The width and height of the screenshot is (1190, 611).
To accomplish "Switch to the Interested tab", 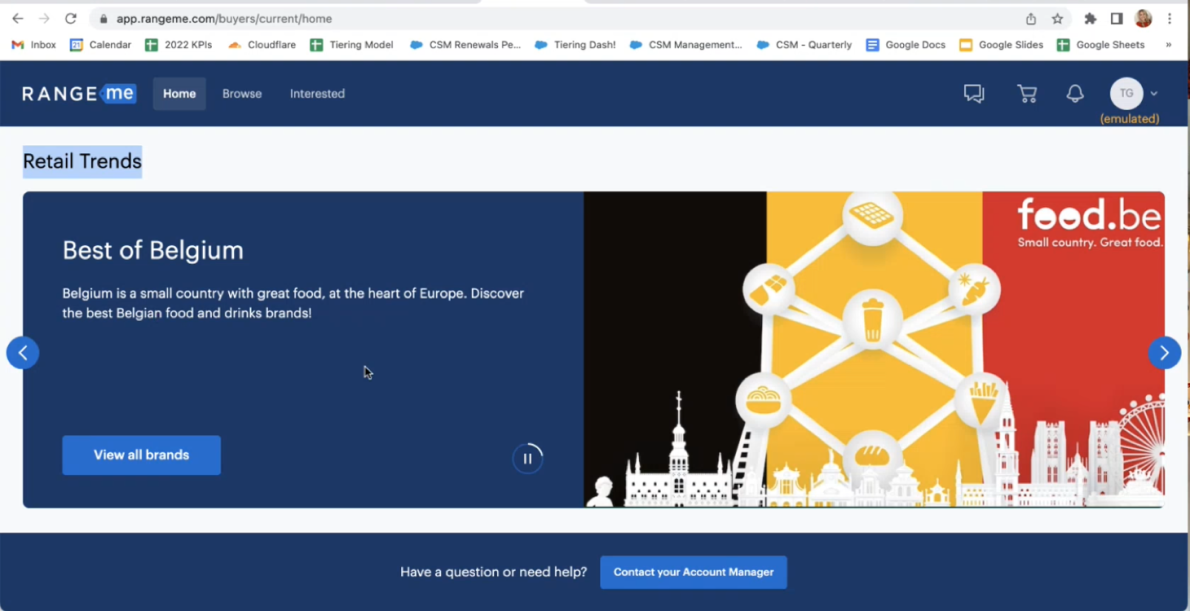I will click(317, 94).
